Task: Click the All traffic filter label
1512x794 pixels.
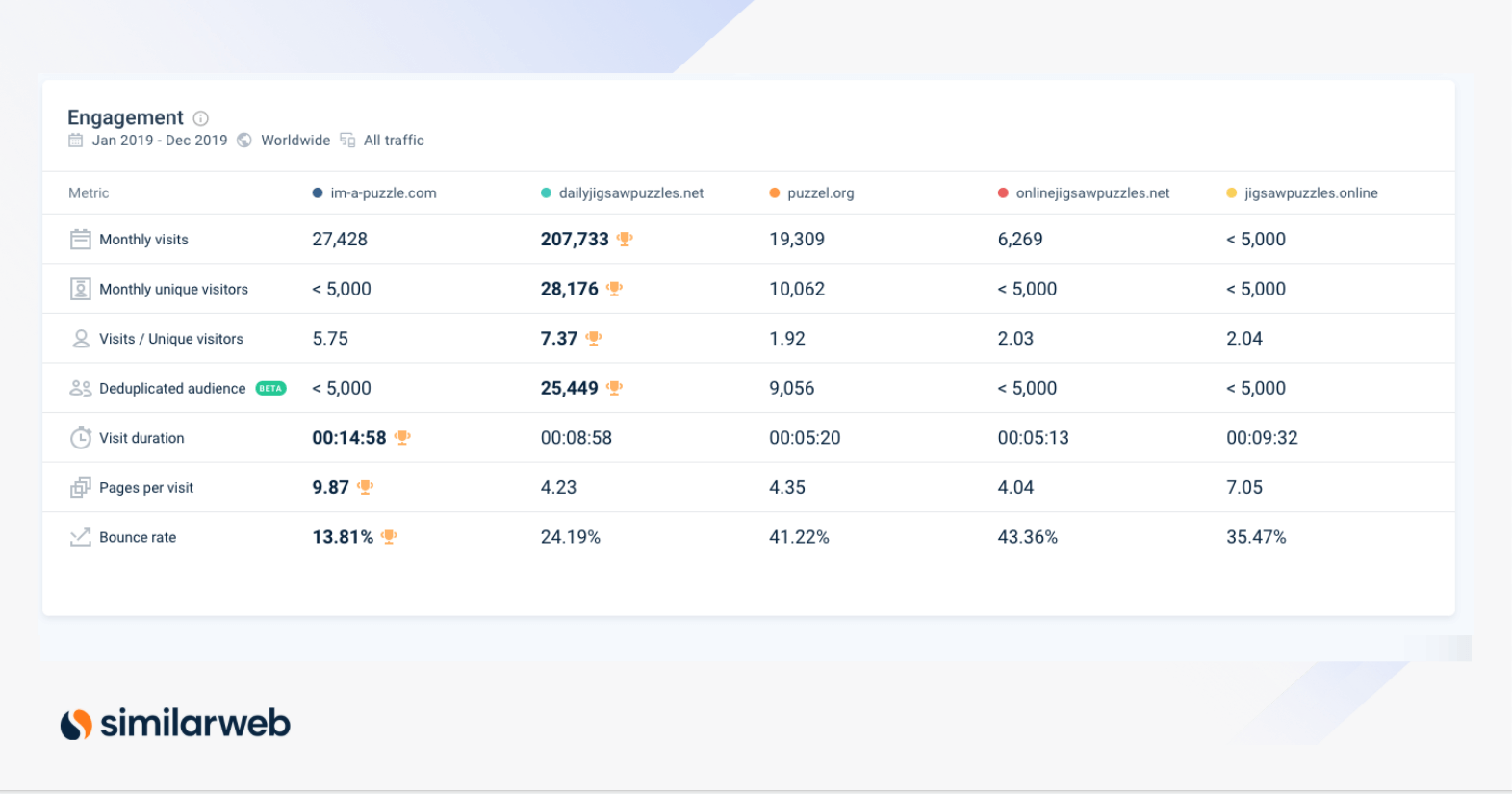Action: 394,141
